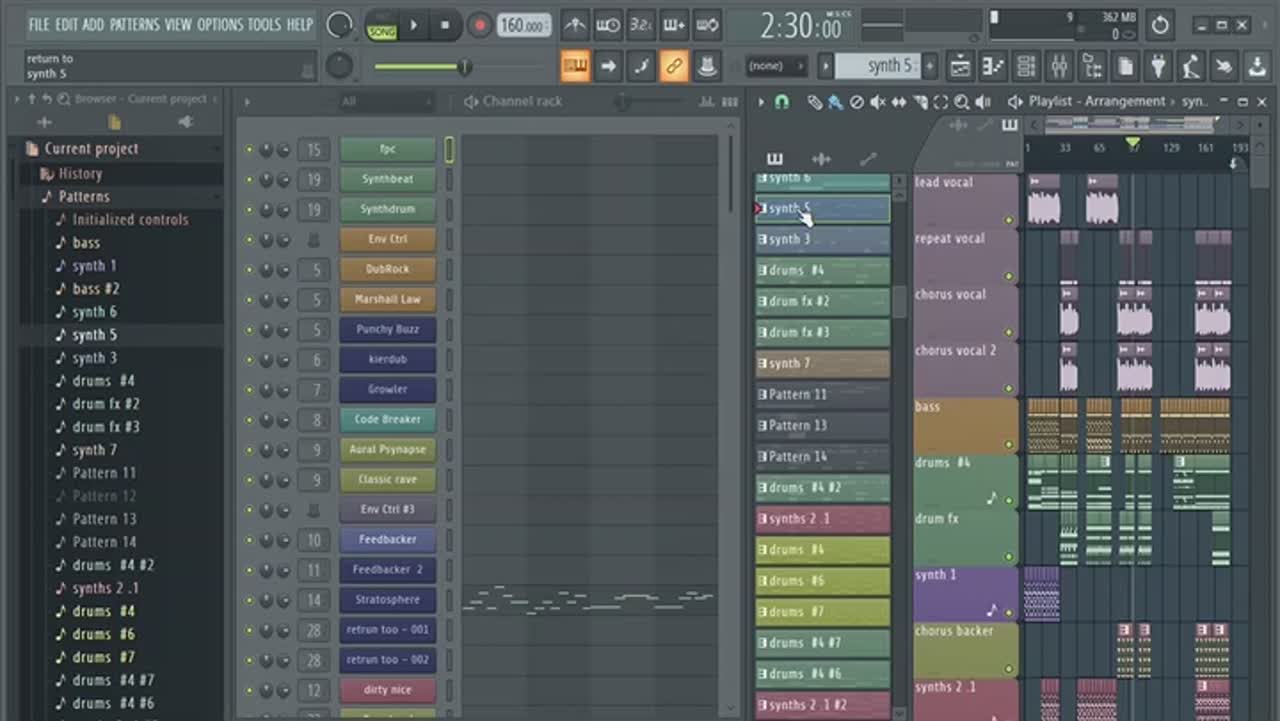Collapse the Patterns folder in browser
Image resolution: width=1280 pixels, height=721 pixels.
click(84, 197)
